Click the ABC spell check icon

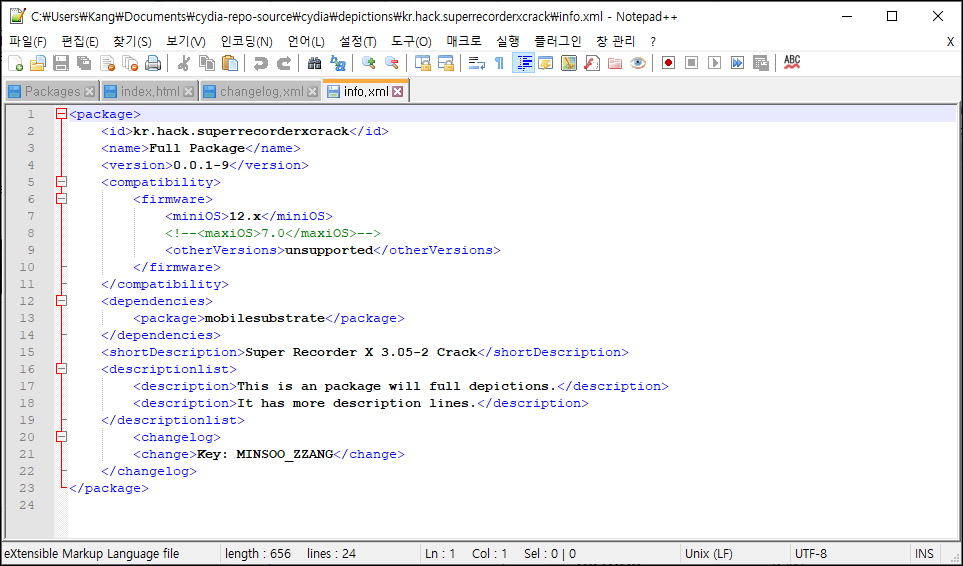pyautogui.click(x=792, y=63)
